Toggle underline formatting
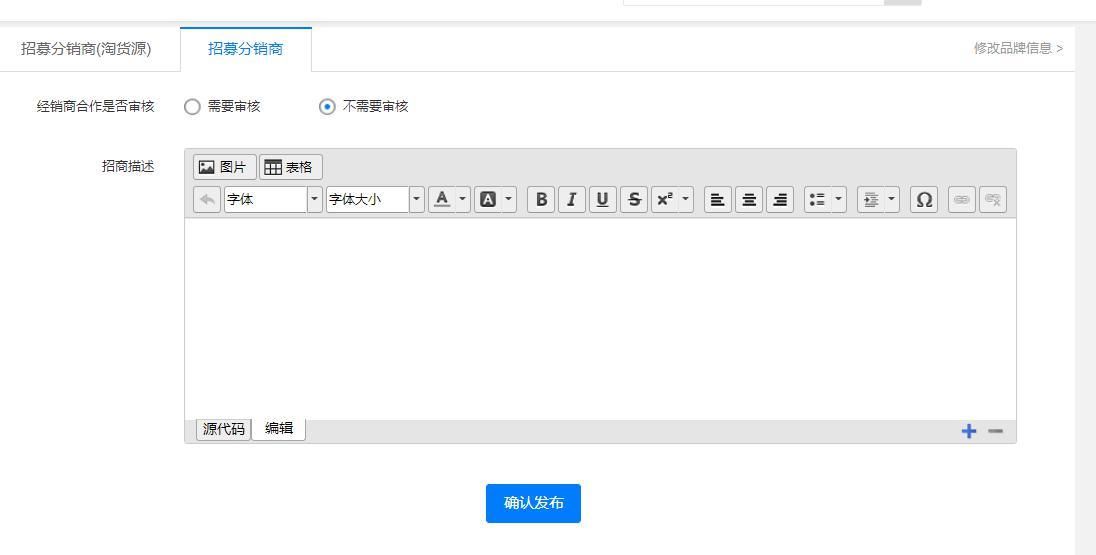The height and width of the screenshot is (555, 1096). [603, 200]
